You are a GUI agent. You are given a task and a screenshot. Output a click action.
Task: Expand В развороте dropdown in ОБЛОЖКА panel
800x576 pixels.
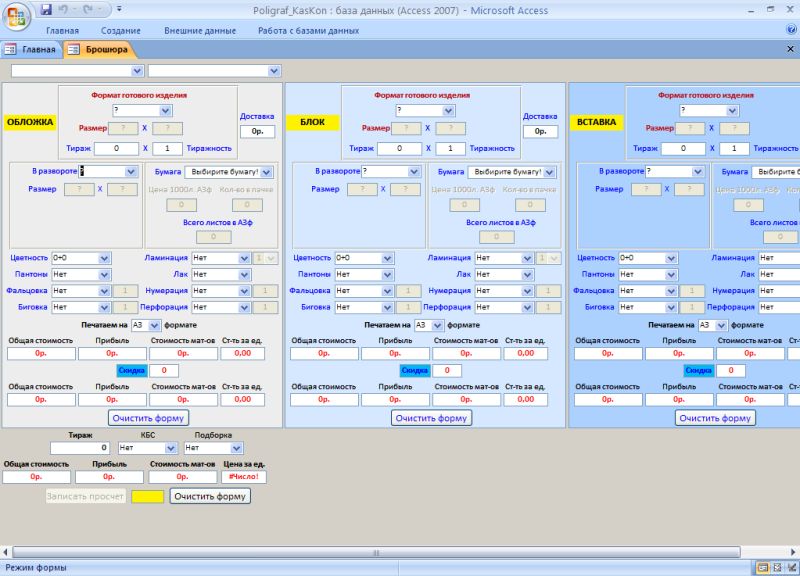(131, 171)
